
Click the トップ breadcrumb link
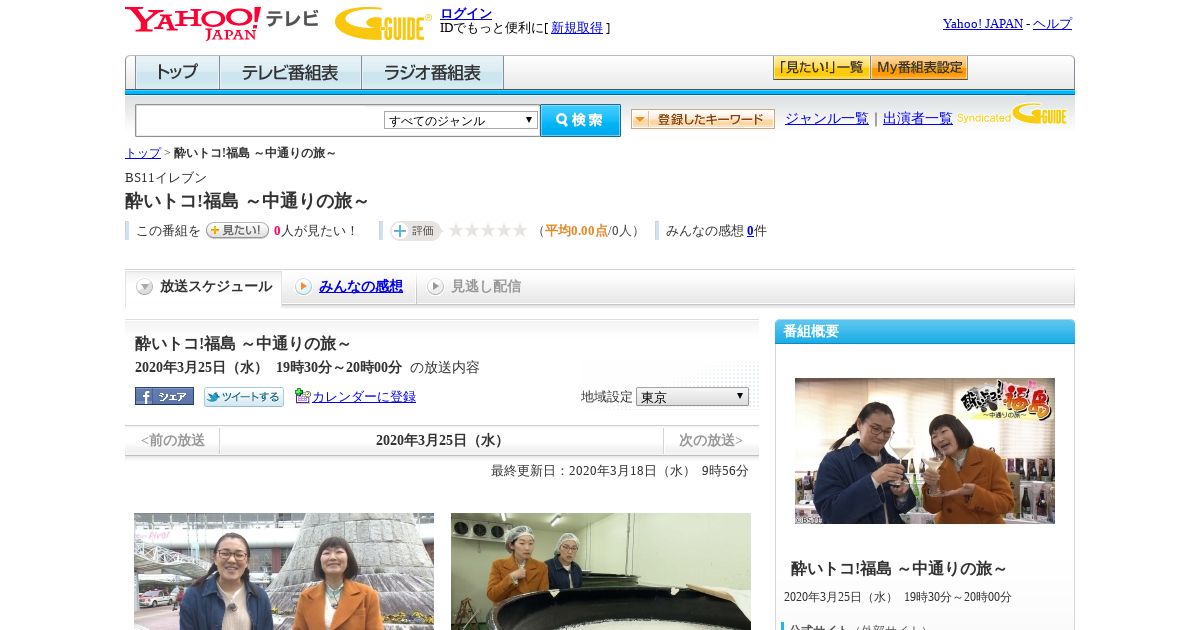pyautogui.click(x=143, y=153)
